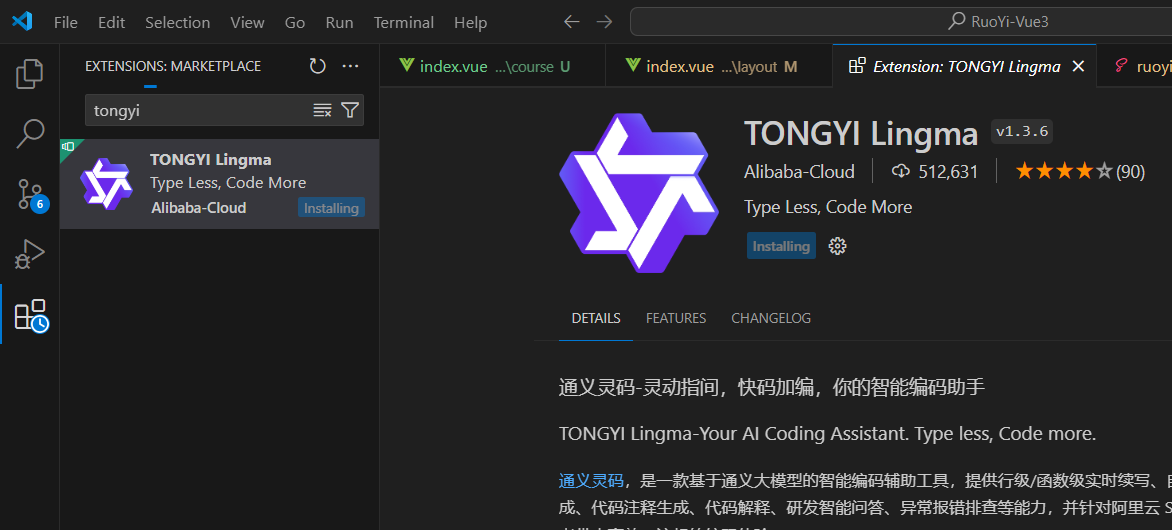Click the VS Code logo icon

tap(22, 22)
